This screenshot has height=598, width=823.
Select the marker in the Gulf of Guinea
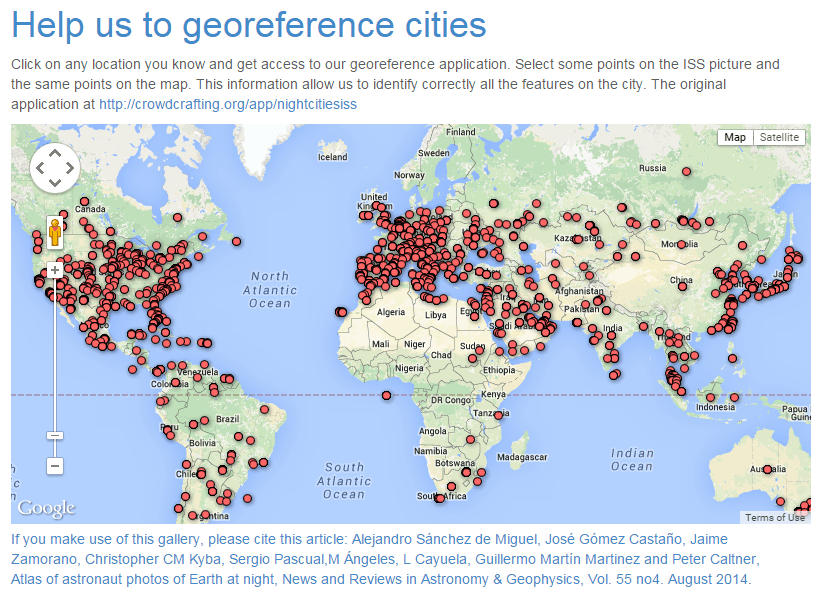click(386, 394)
